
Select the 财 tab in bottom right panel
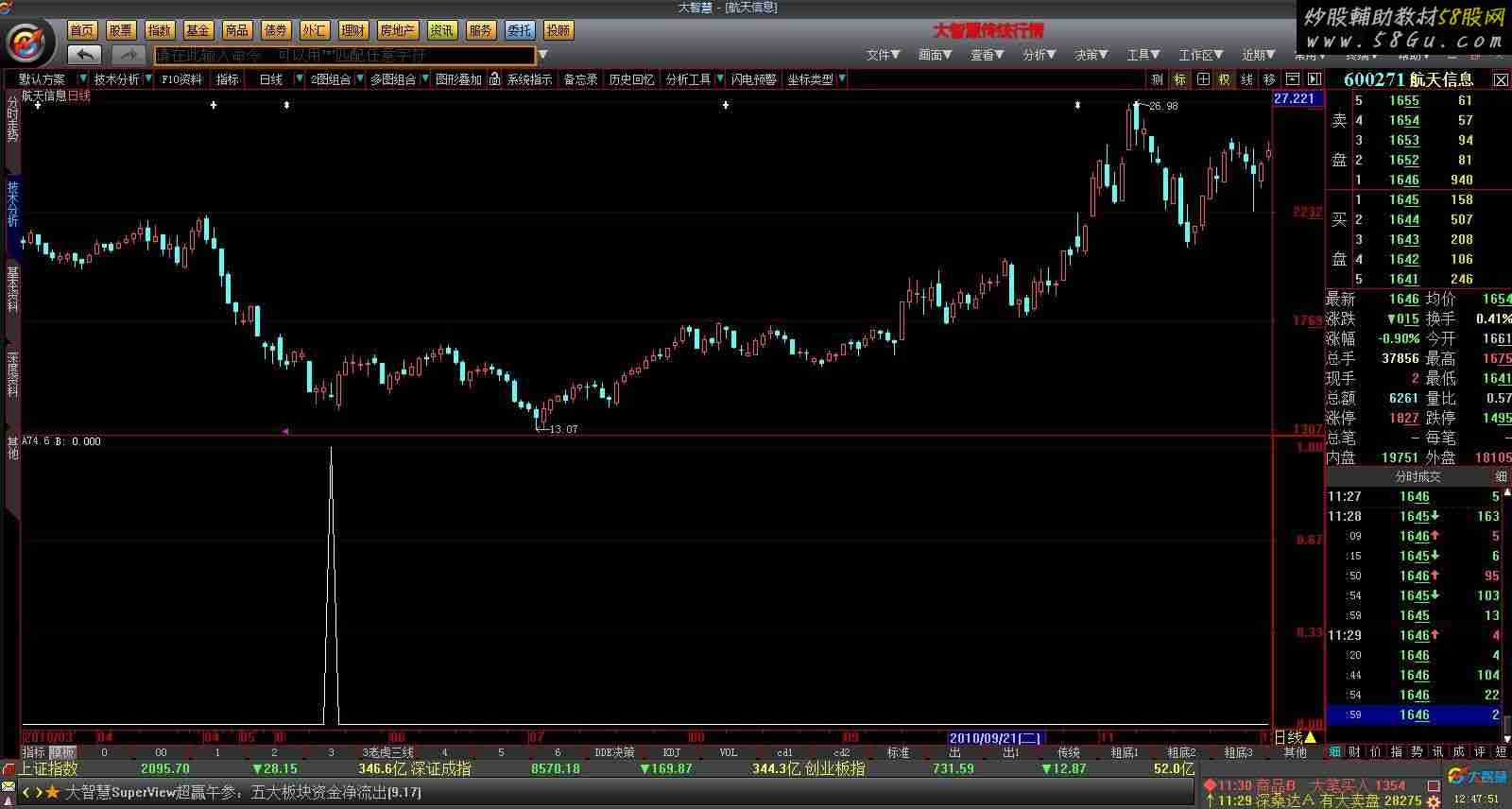1355,752
